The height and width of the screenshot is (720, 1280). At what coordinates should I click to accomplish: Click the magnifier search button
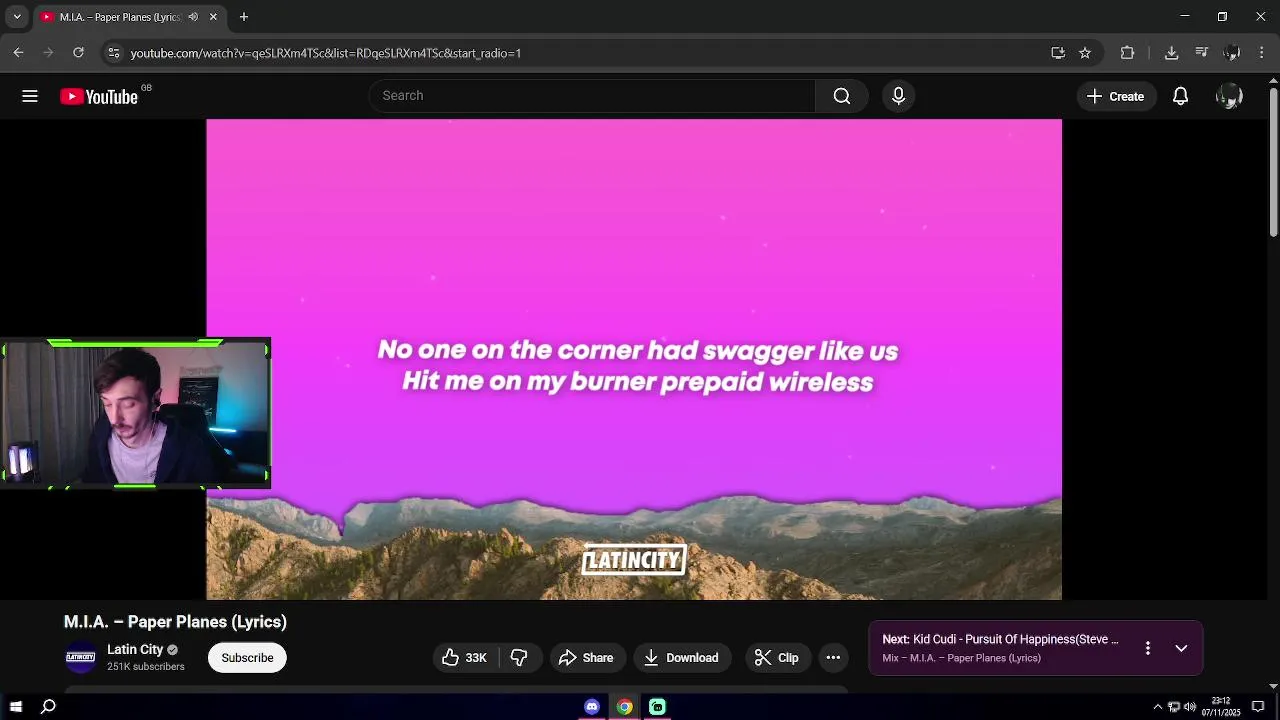click(842, 96)
